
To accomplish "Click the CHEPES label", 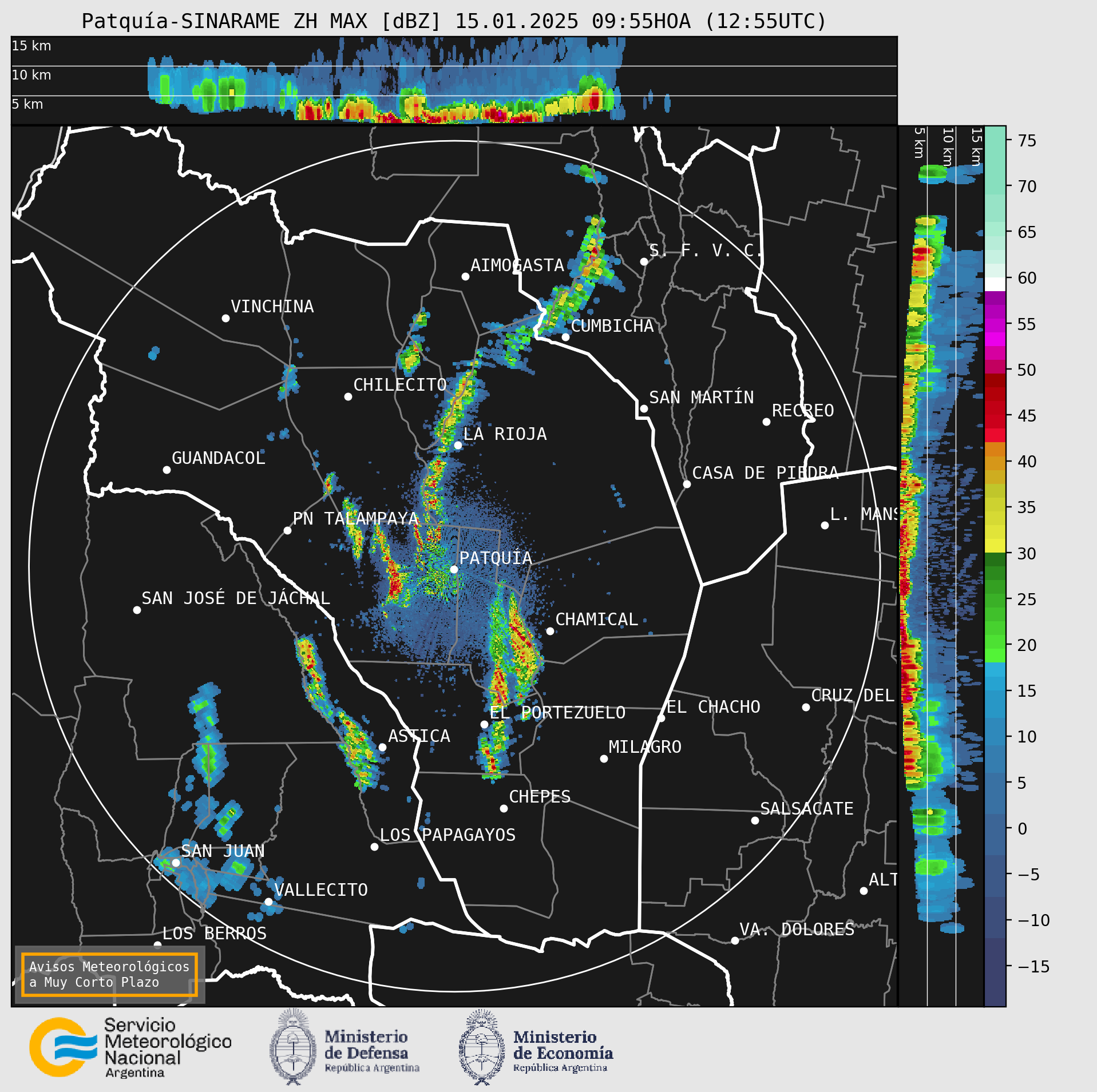I will click(540, 797).
